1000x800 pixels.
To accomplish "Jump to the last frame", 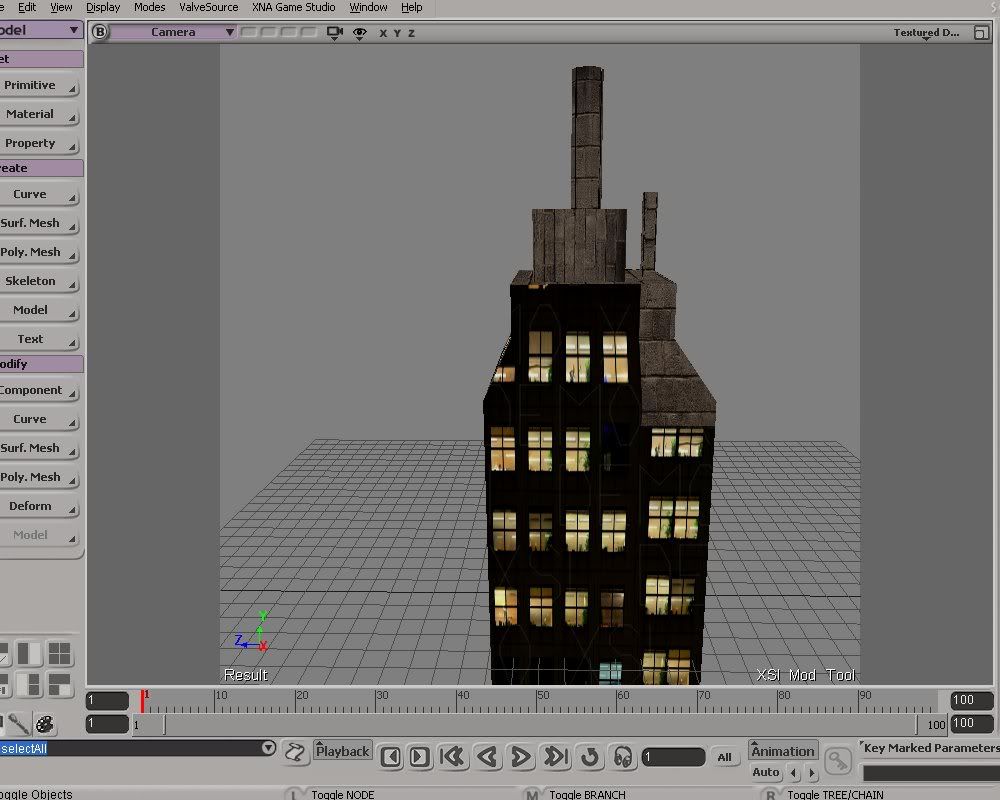I will 555,757.
